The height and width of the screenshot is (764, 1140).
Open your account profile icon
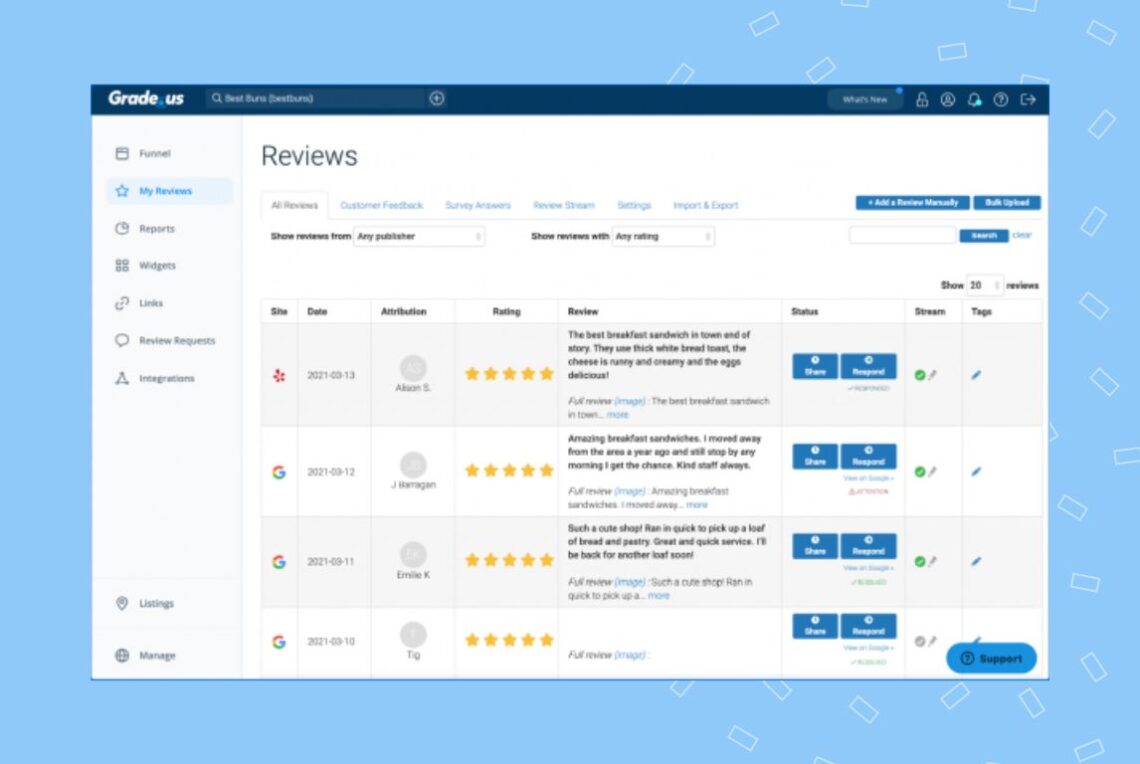947,99
